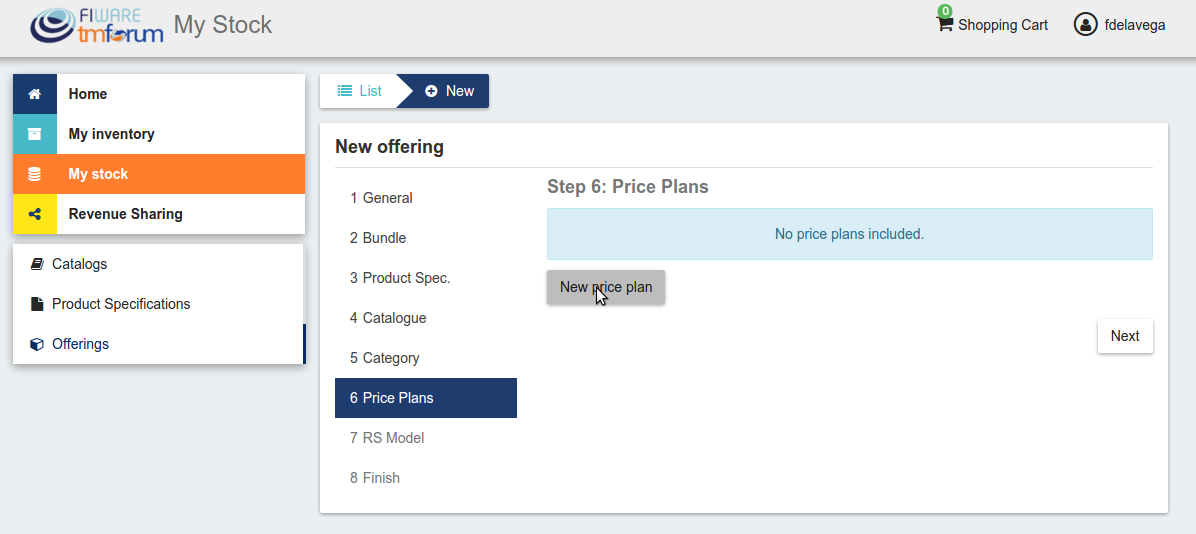Select step 6 Price Plans

pos(426,398)
